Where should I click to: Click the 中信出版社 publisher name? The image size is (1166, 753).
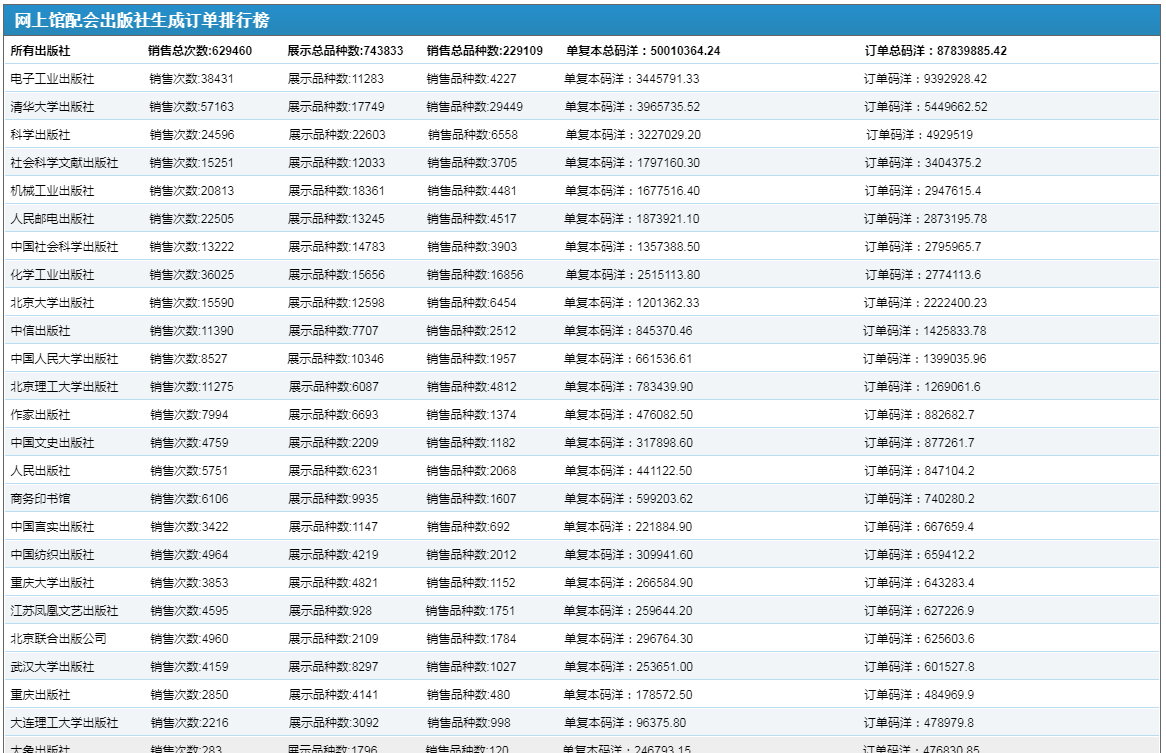click(40, 331)
